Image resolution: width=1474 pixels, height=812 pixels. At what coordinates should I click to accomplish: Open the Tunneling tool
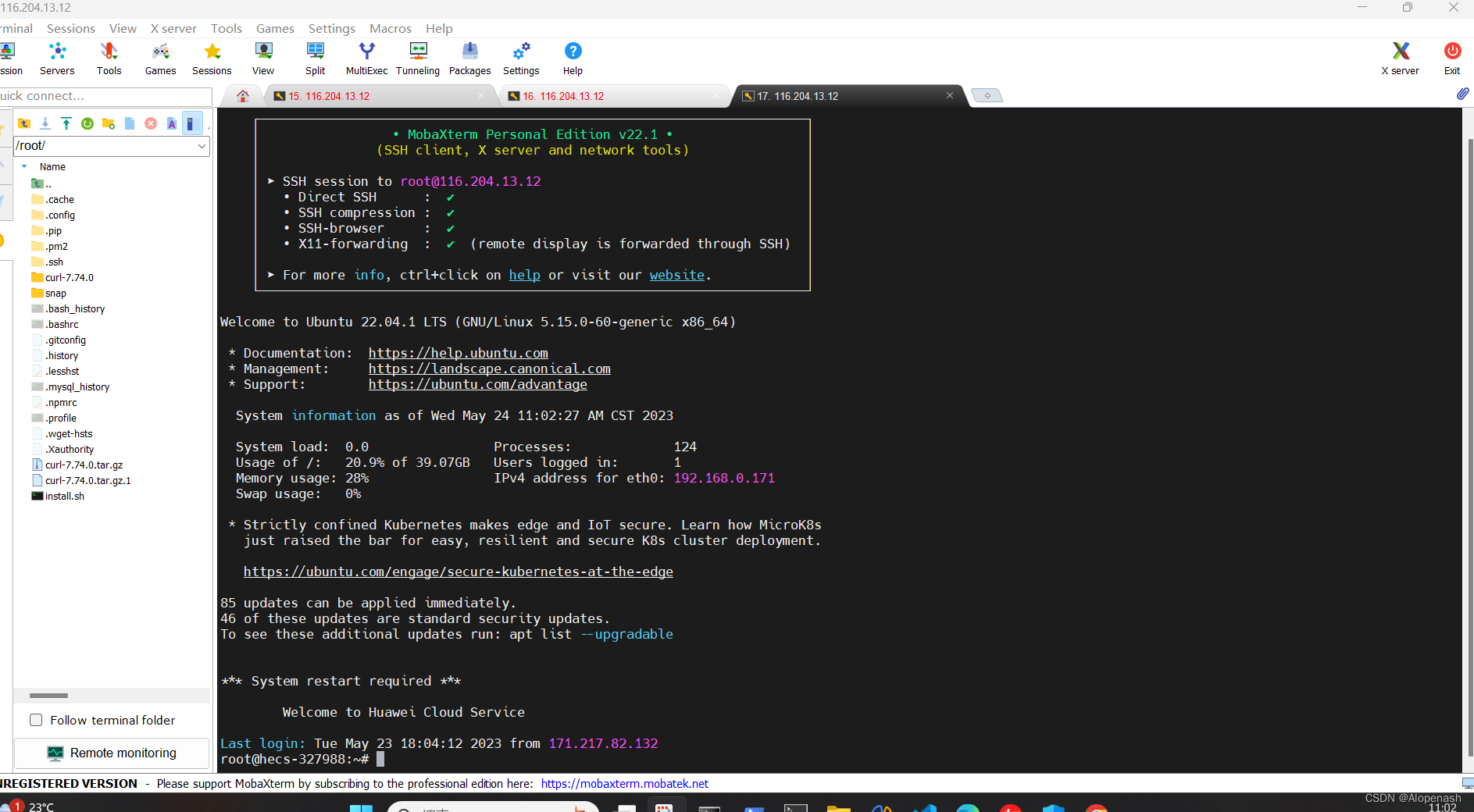coord(418,59)
